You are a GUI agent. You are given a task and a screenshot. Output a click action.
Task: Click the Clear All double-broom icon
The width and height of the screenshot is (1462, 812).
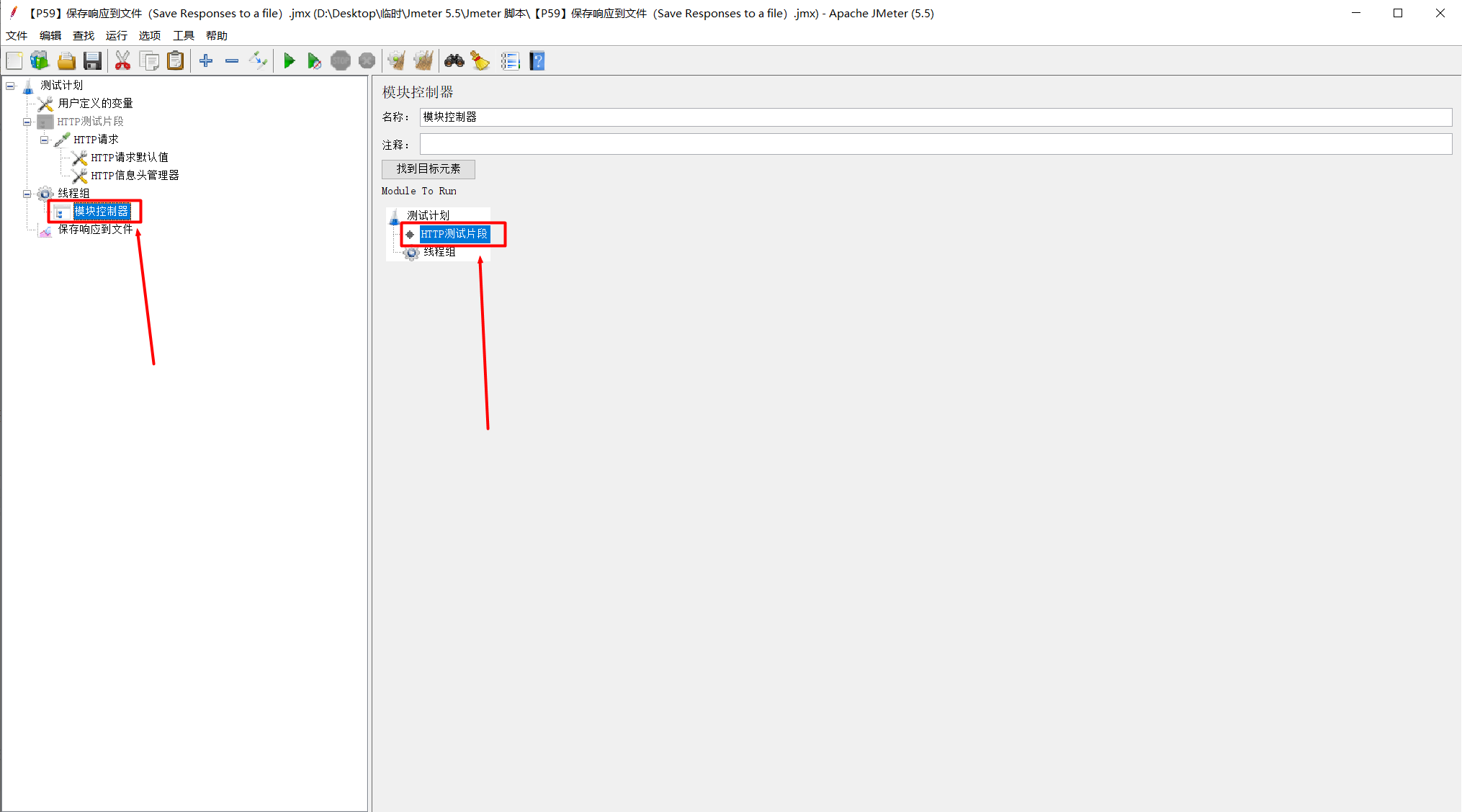coord(423,61)
